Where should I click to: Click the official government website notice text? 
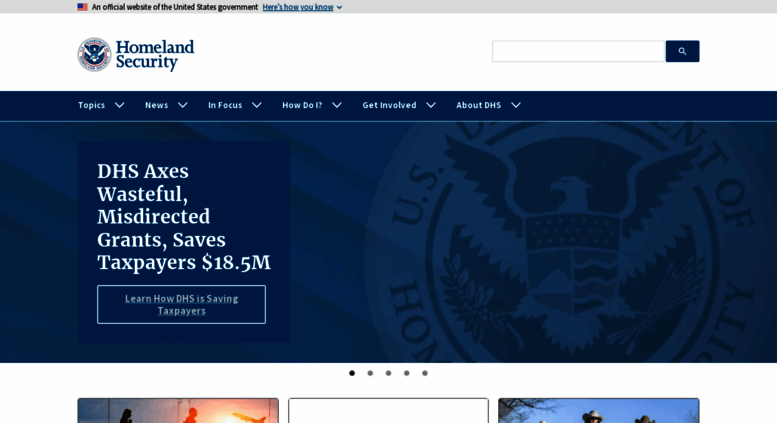tap(175, 7)
